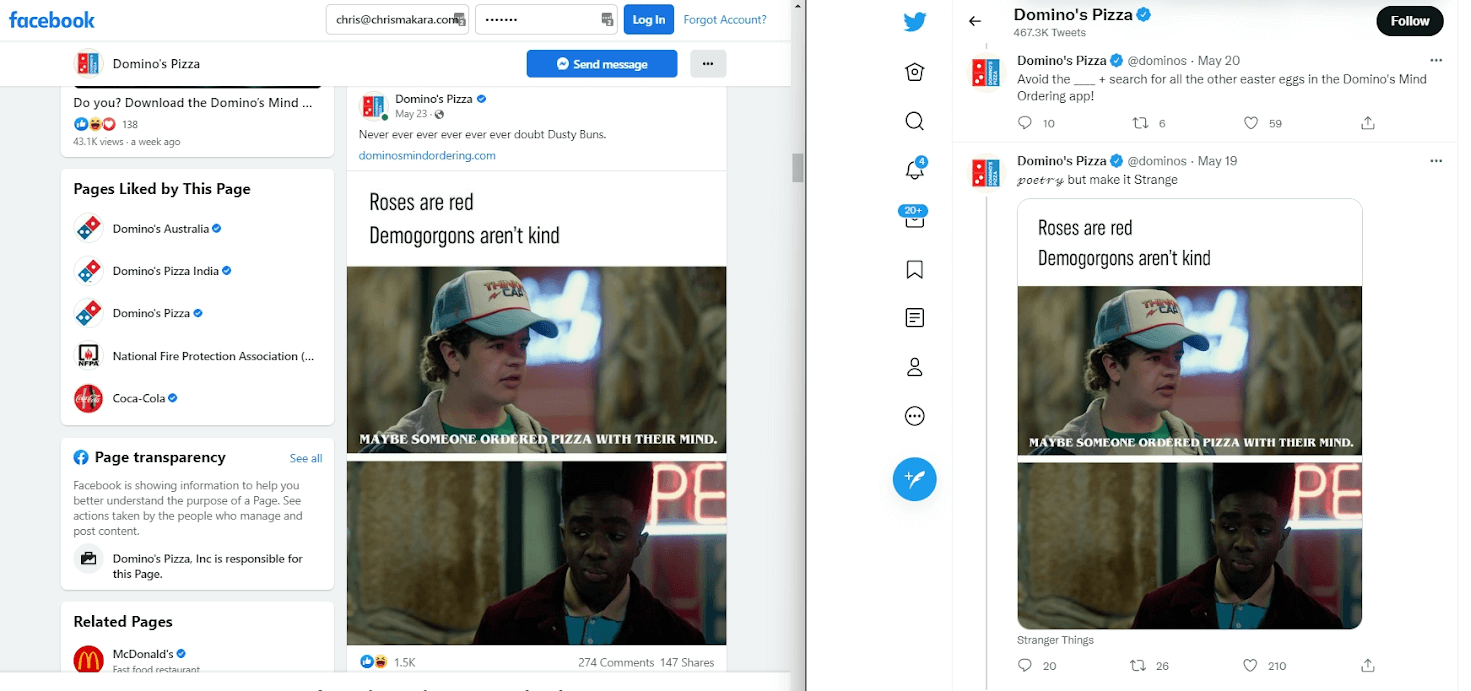Click the Lucas image in Facebook post
1471x691 pixels.
537,553
